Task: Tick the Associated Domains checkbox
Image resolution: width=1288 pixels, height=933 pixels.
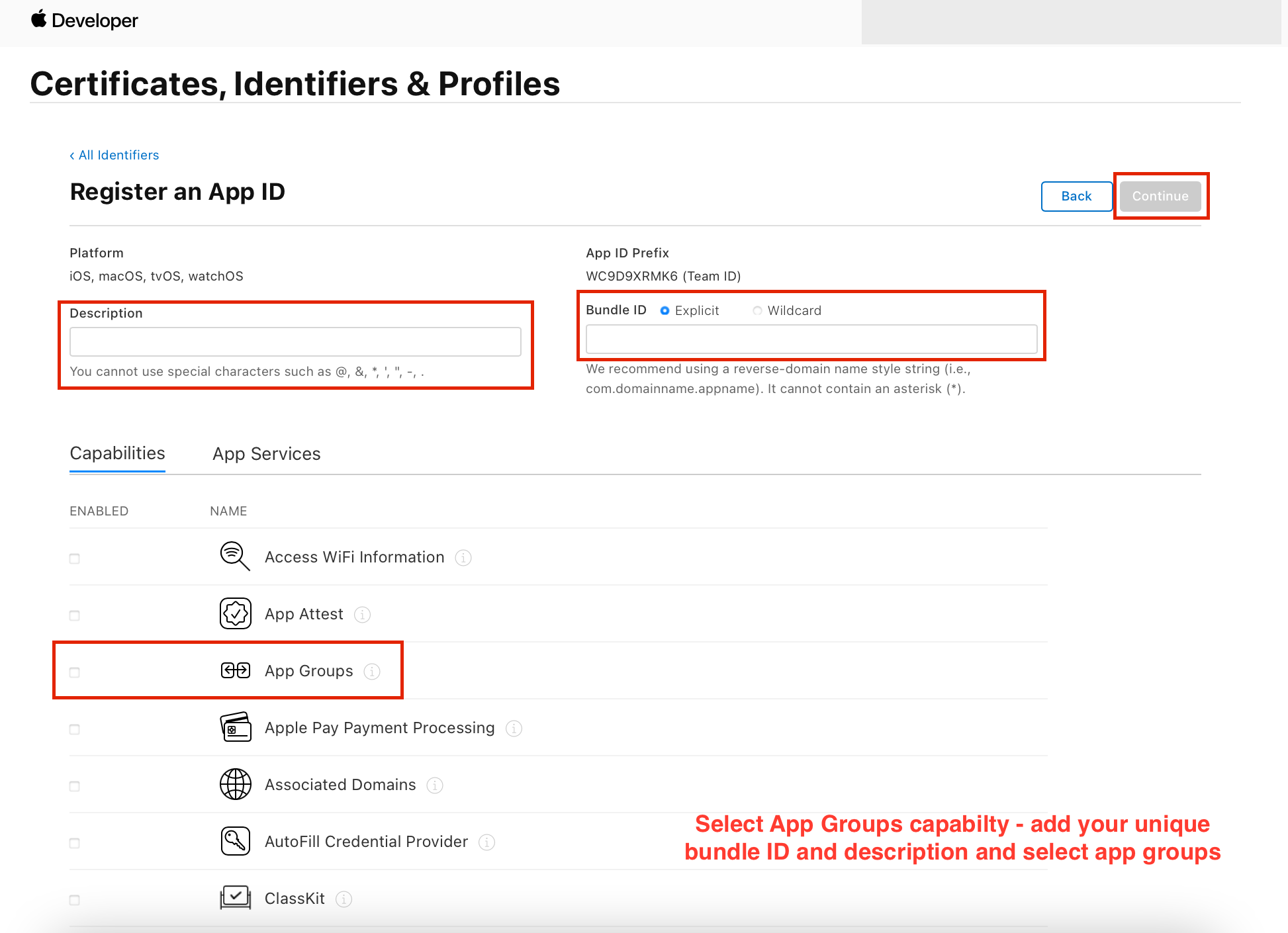Action: tap(75, 786)
